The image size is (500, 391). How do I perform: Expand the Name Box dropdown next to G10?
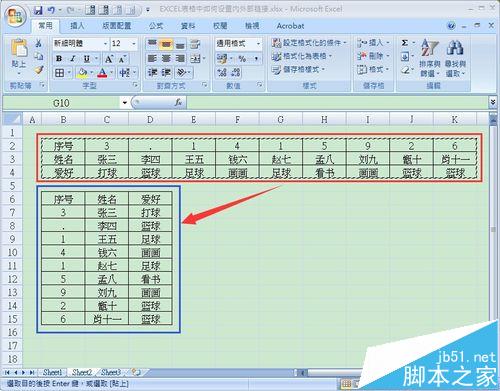click(x=125, y=103)
